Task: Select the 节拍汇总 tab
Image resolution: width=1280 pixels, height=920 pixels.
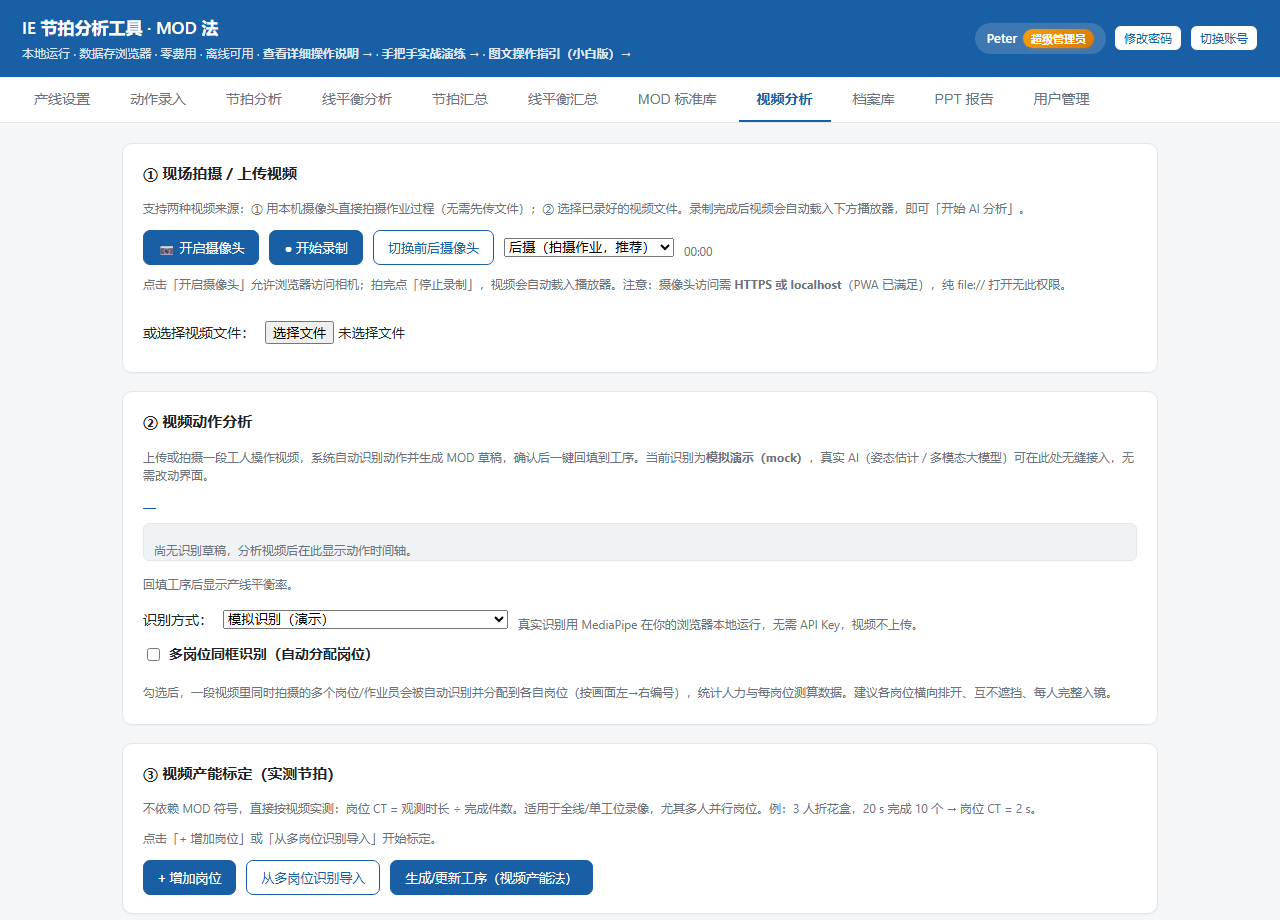Action: click(460, 99)
